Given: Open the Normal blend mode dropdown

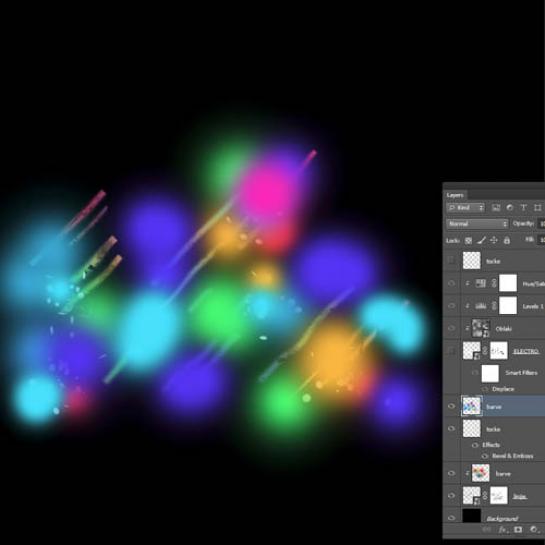Looking at the screenshot, I should (x=477, y=224).
